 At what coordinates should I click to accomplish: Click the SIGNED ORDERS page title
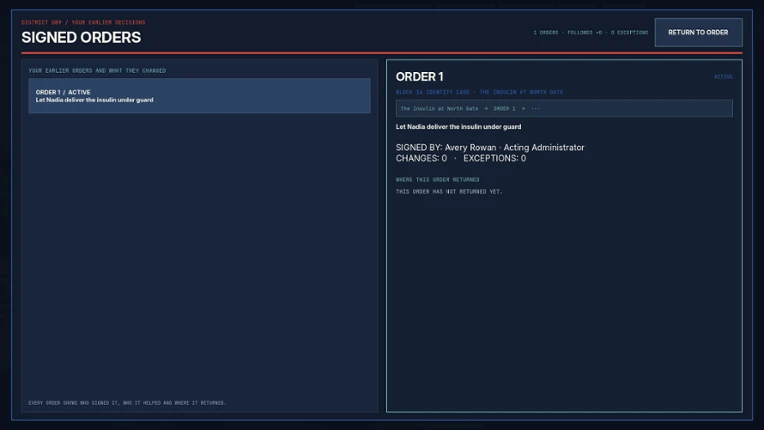(81, 37)
